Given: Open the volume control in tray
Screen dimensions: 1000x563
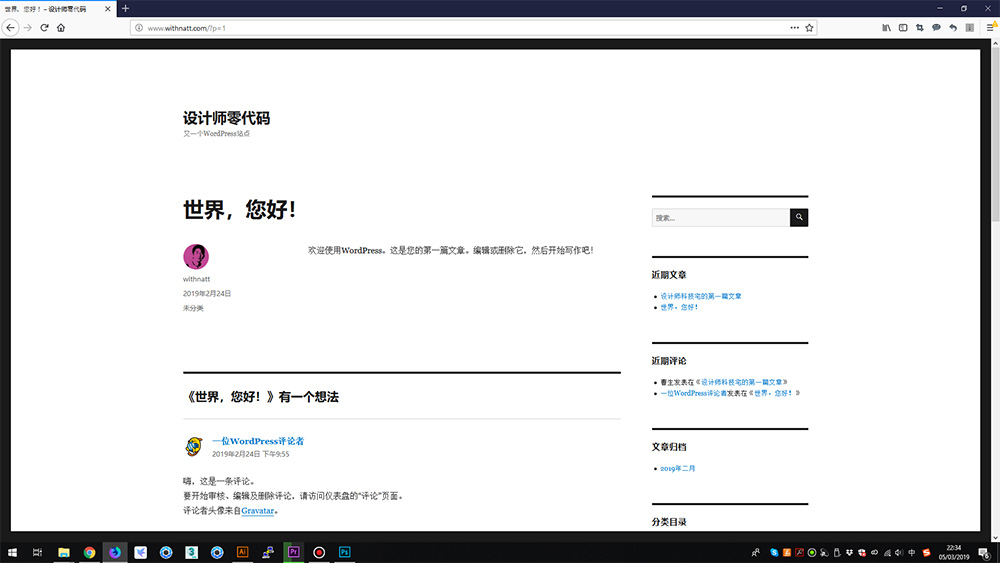Looking at the screenshot, I should pos(899,552).
